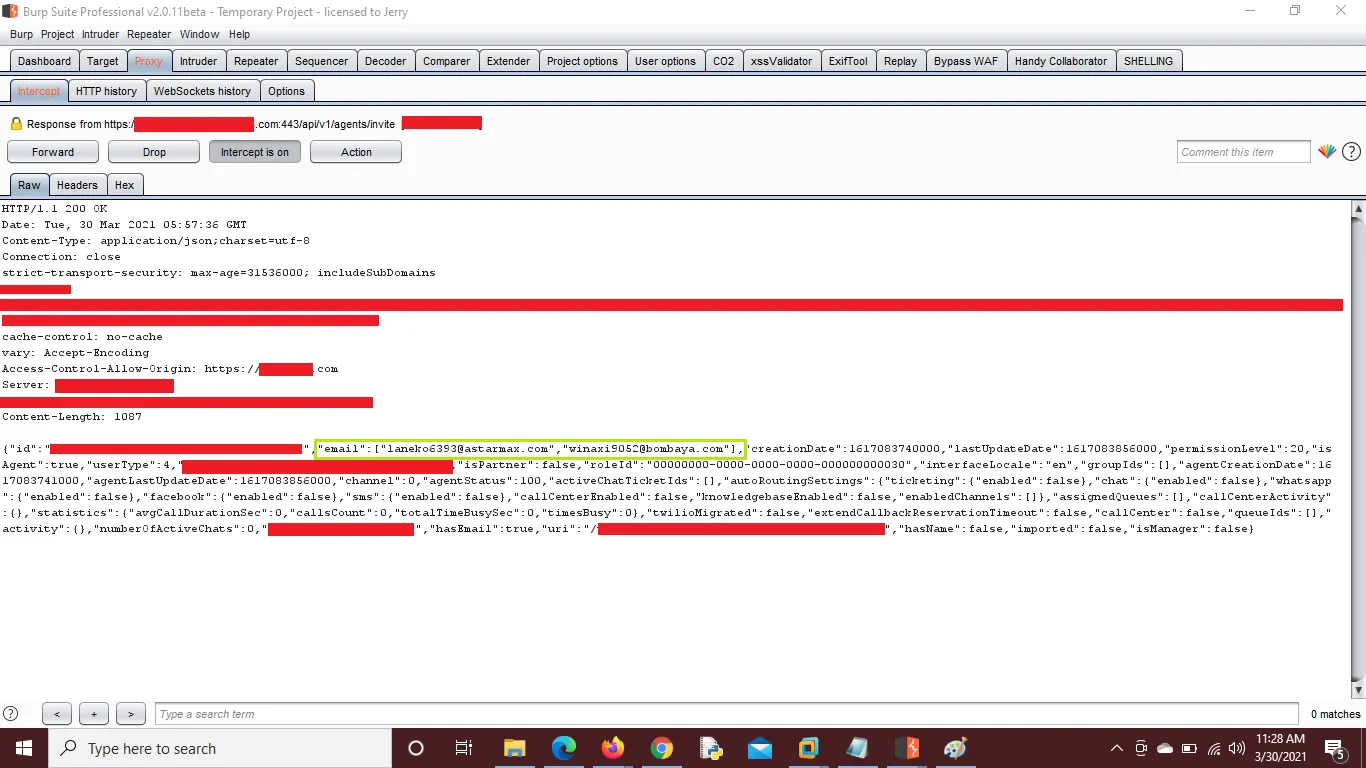Open Cortana circle on taskbar

416,748
